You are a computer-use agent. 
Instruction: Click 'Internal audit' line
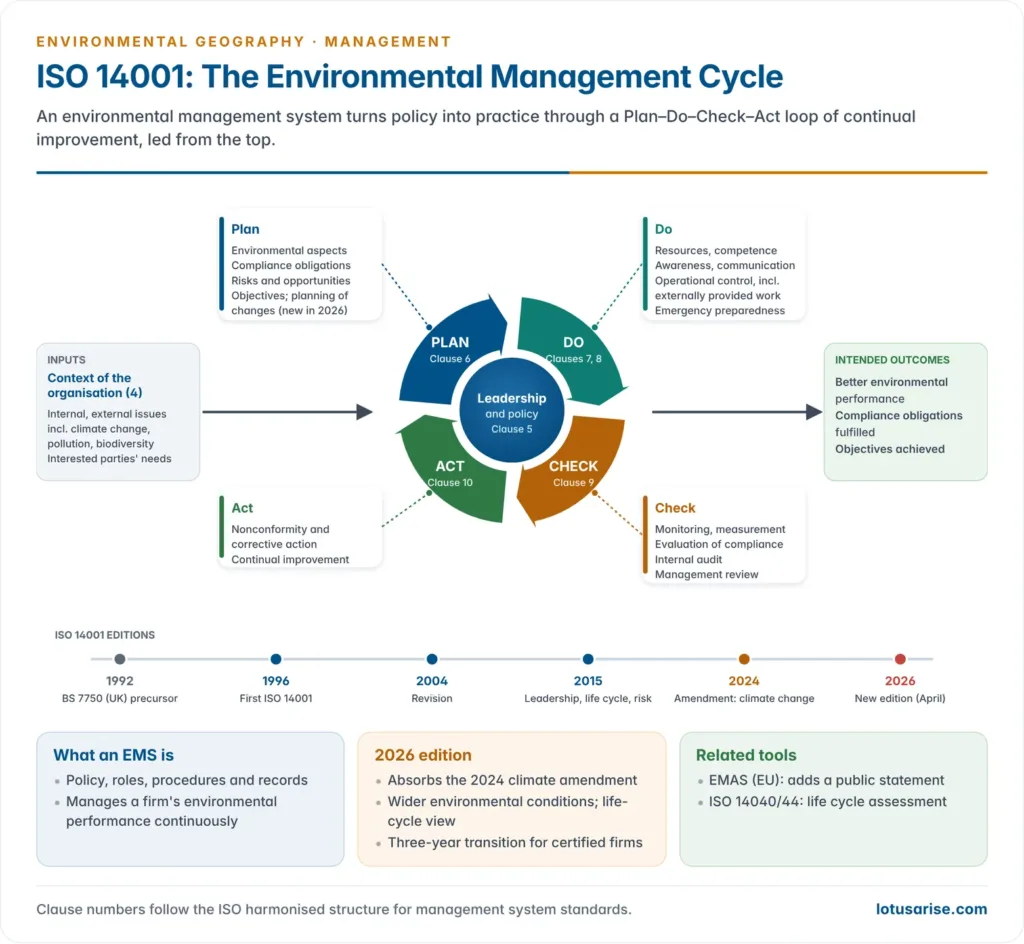[688, 559]
